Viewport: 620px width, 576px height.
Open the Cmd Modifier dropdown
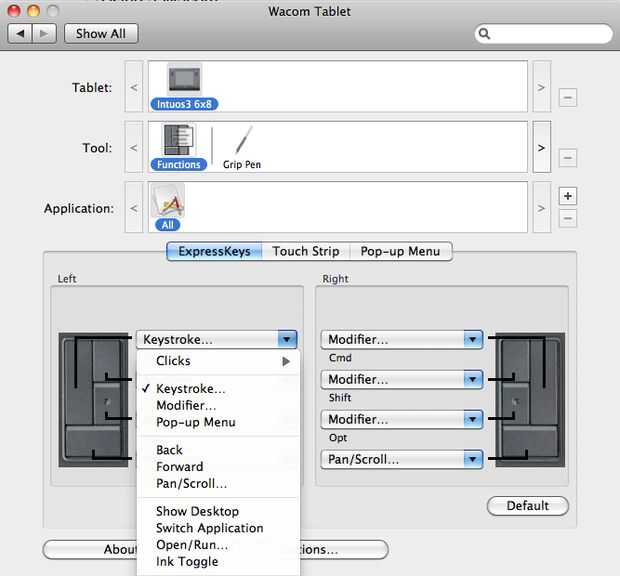pyautogui.click(x=402, y=340)
